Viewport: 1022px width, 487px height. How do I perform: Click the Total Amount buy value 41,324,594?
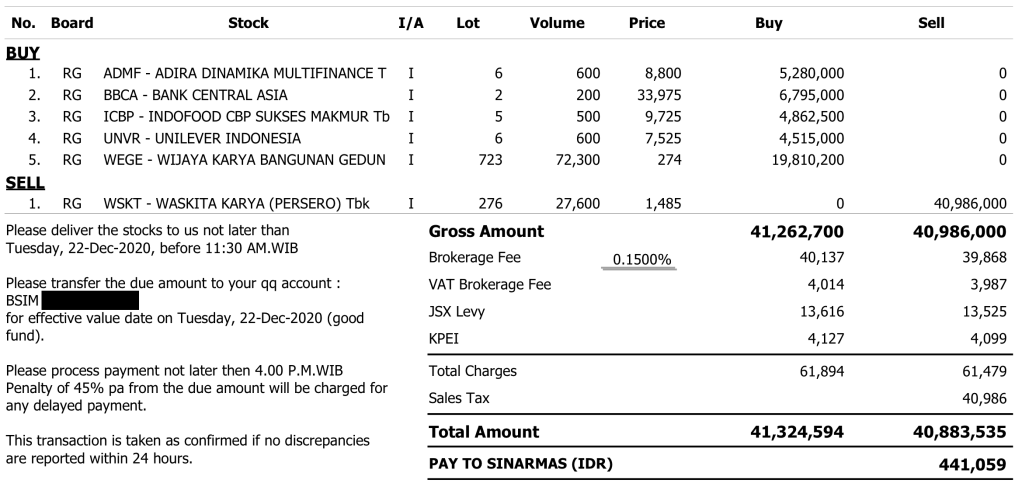tap(796, 433)
